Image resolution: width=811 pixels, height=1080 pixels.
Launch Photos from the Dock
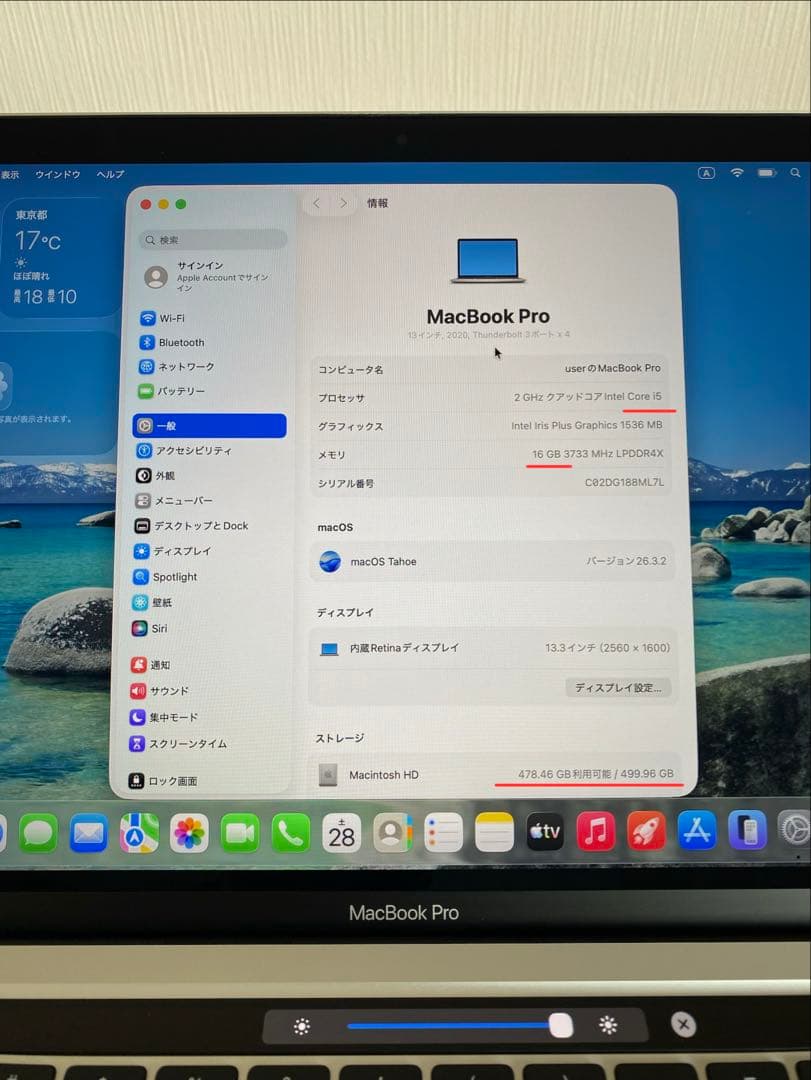189,833
